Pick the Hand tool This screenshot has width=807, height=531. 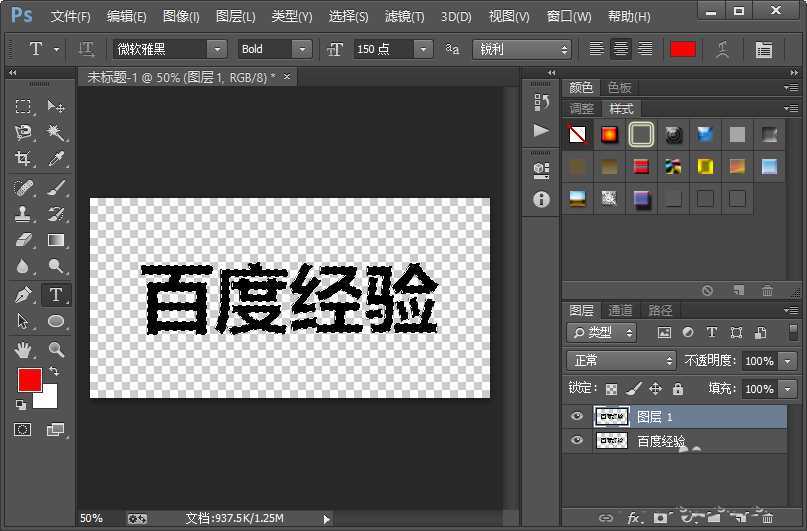click(23, 349)
